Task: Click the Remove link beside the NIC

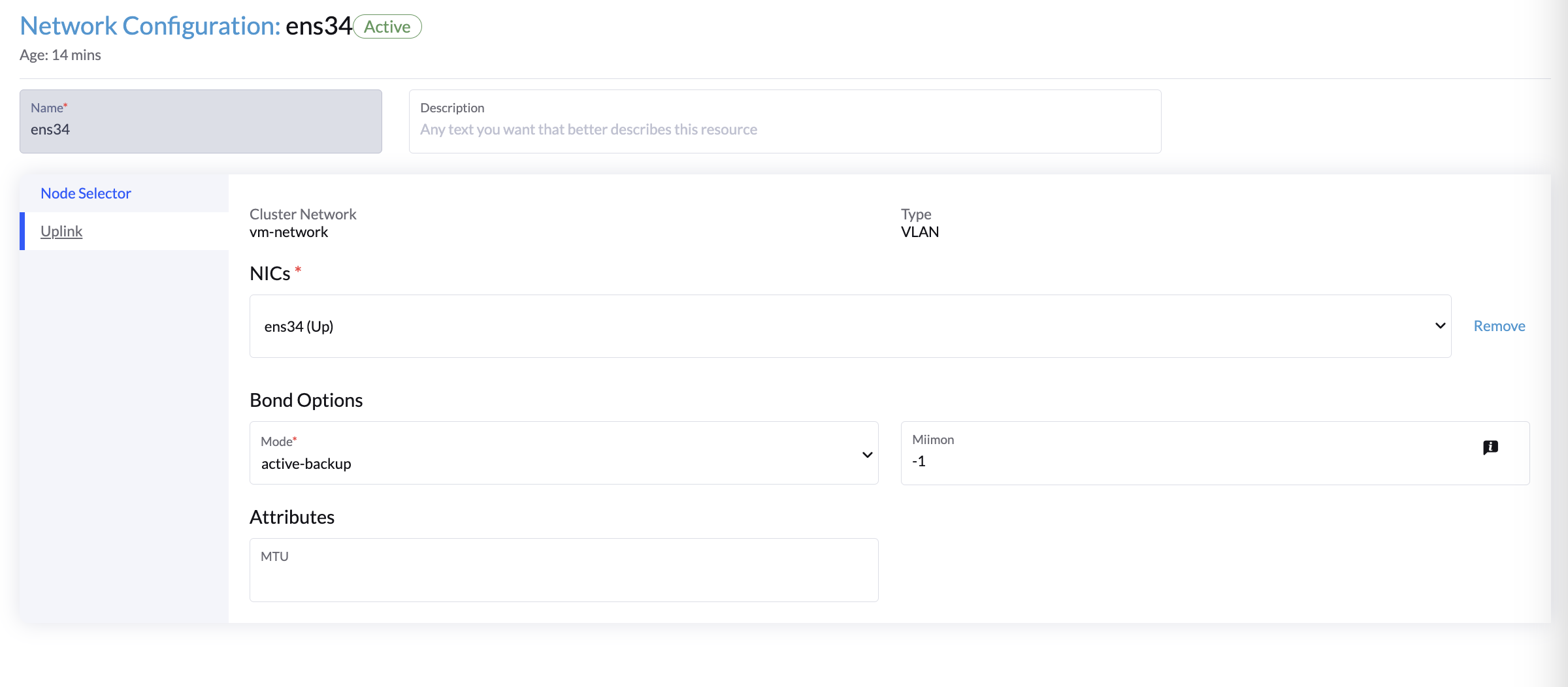Action: [1499, 326]
